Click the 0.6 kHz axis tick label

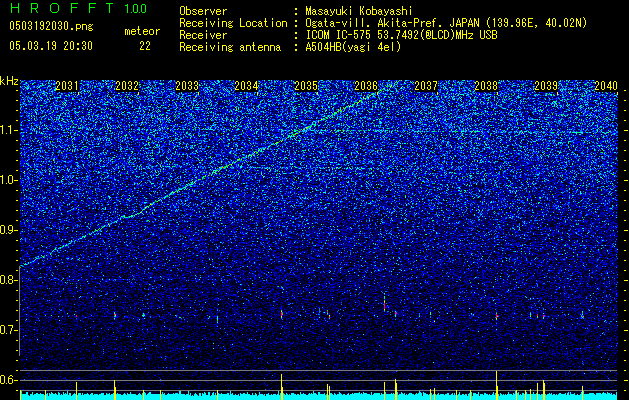9,380
